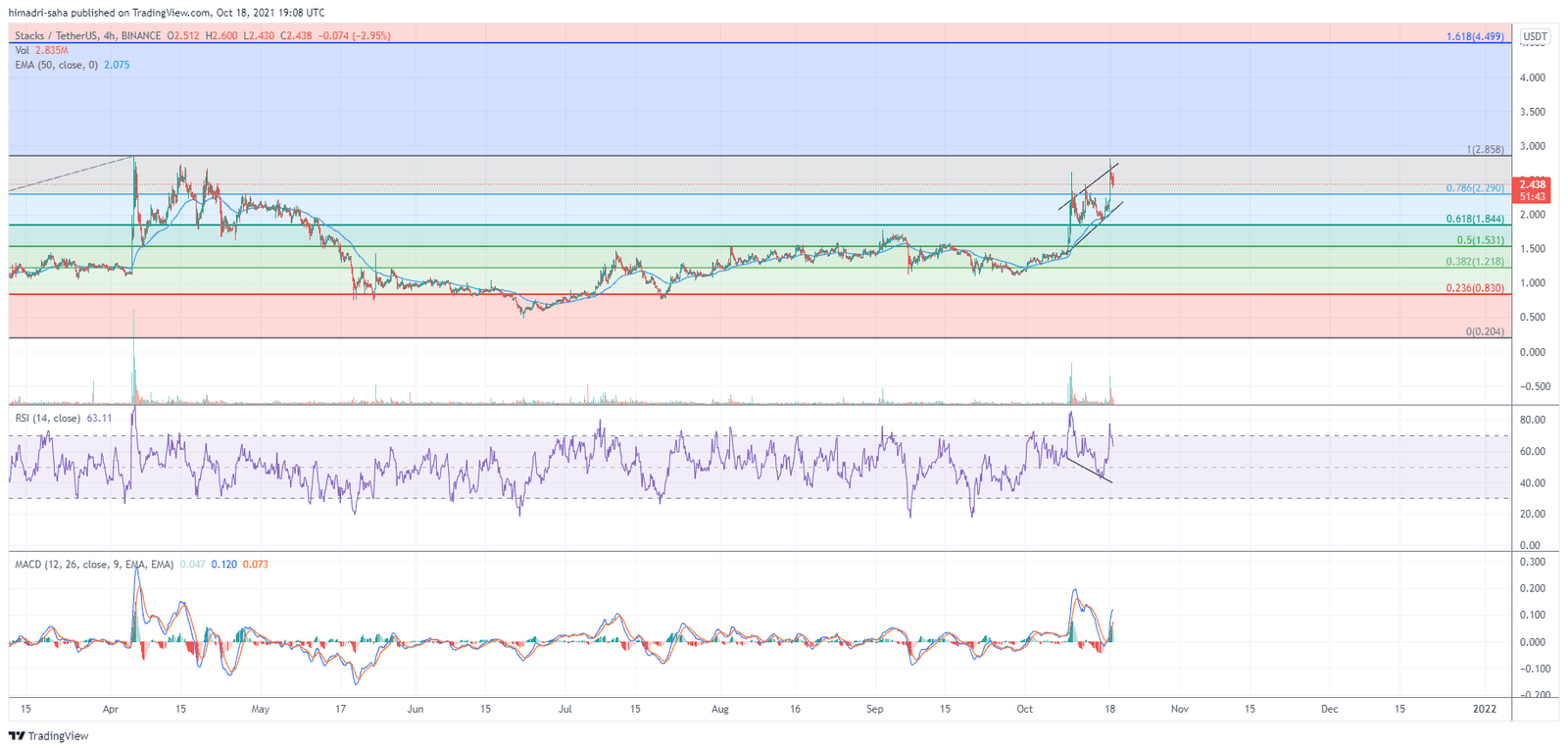Click the Fibonacci label 1.618(4.499)
Viewport: 1568px width, 751px height.
1475,37
